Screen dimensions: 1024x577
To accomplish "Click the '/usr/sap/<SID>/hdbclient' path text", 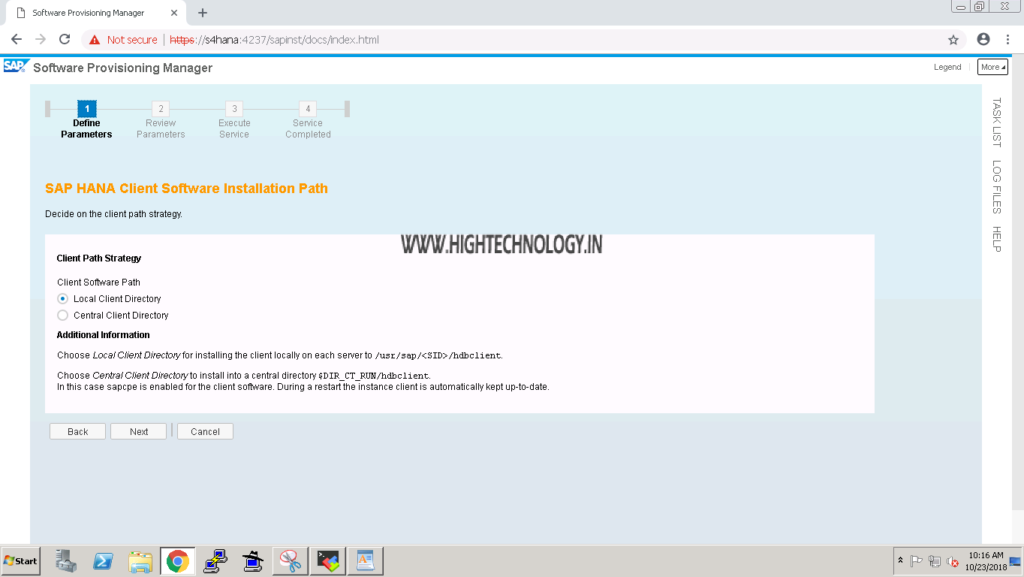I will [438, 356].
